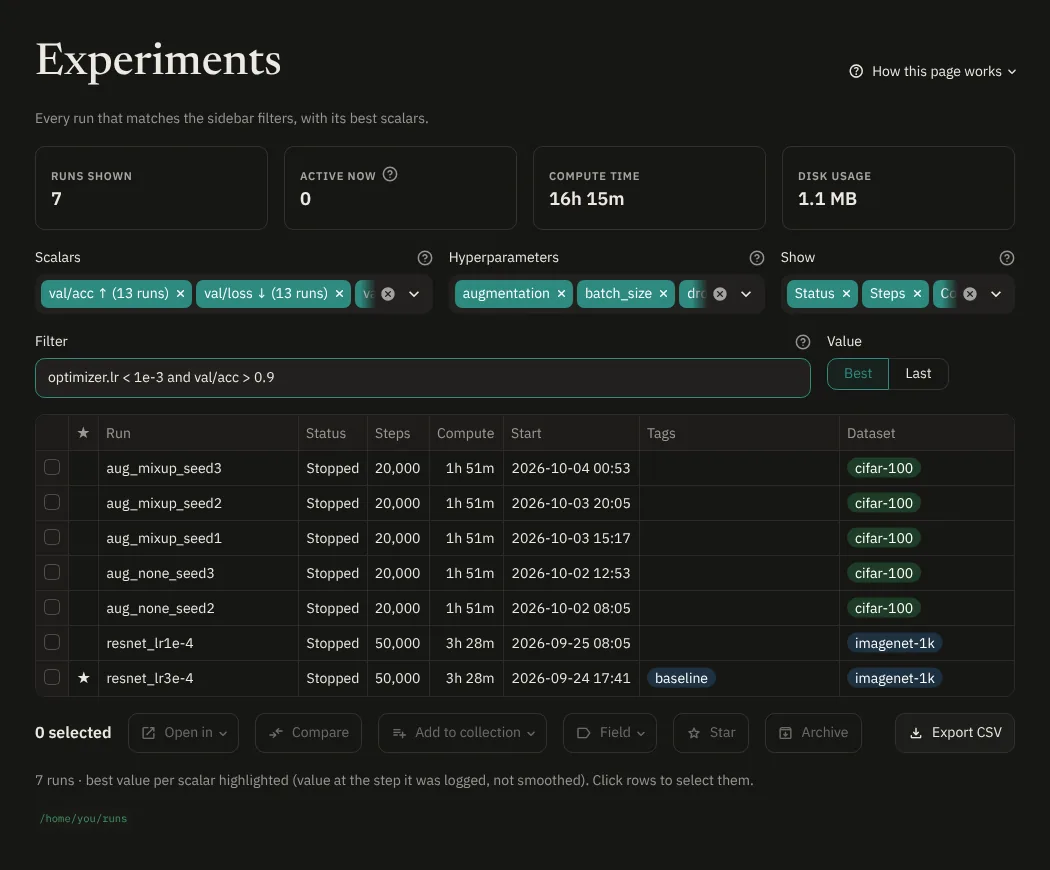Remove the batch_size hyperparameter chip
1050x870 pixels.
pos(663,294)
